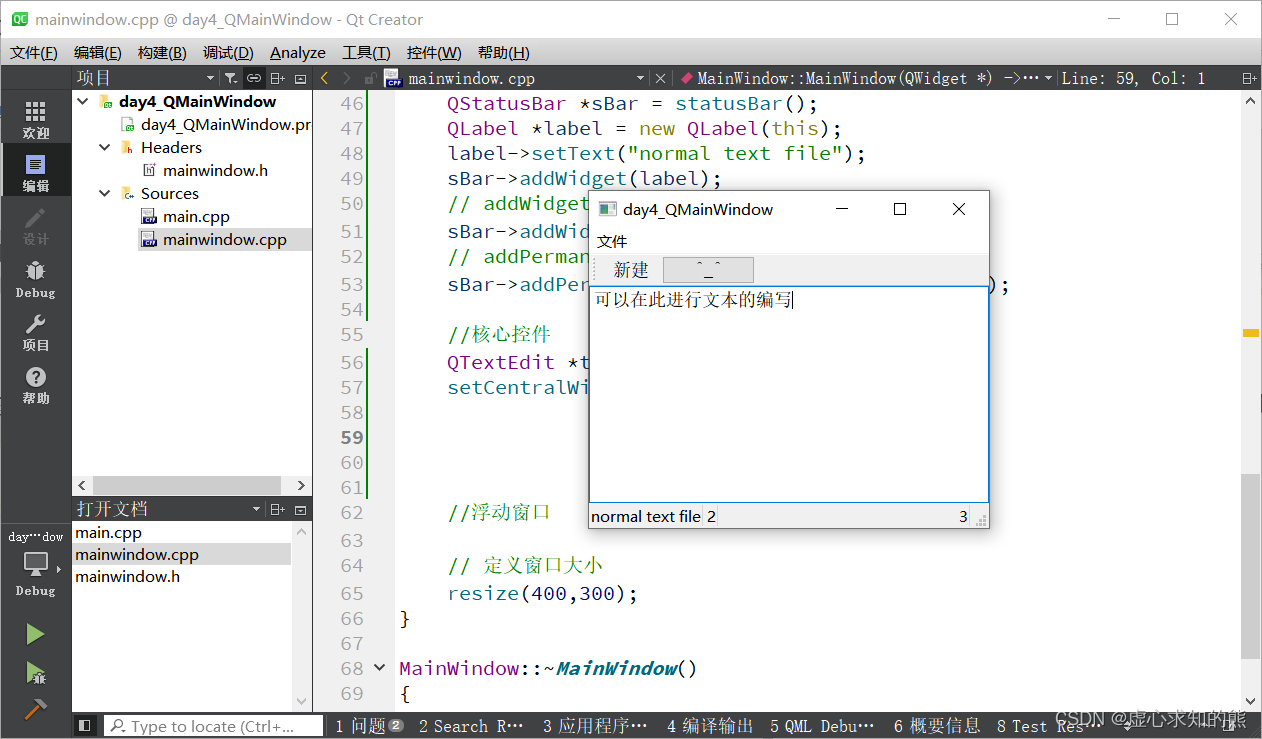This screenshot has width=1262, height=739.
Task: Open the 打开文档 panel dropdown arrow
Action: pos(256,509)
